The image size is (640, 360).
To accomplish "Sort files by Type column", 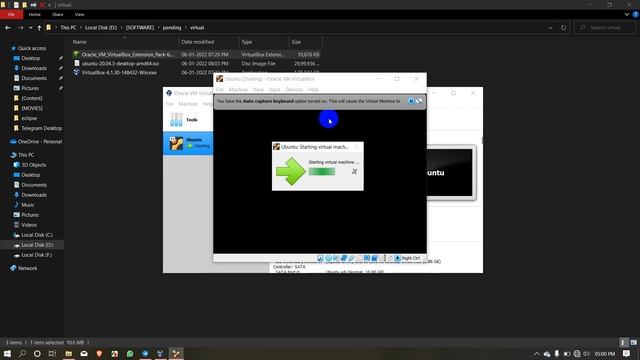I will pos(263,42).
